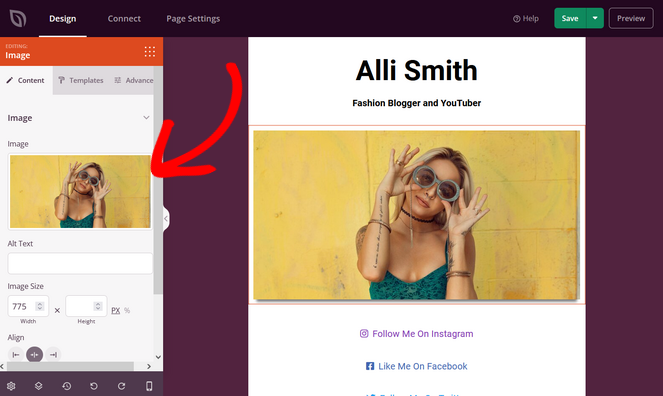Click the green Save button
The image size is (663, 396).
pyautogui.click(x=570, y=18)
